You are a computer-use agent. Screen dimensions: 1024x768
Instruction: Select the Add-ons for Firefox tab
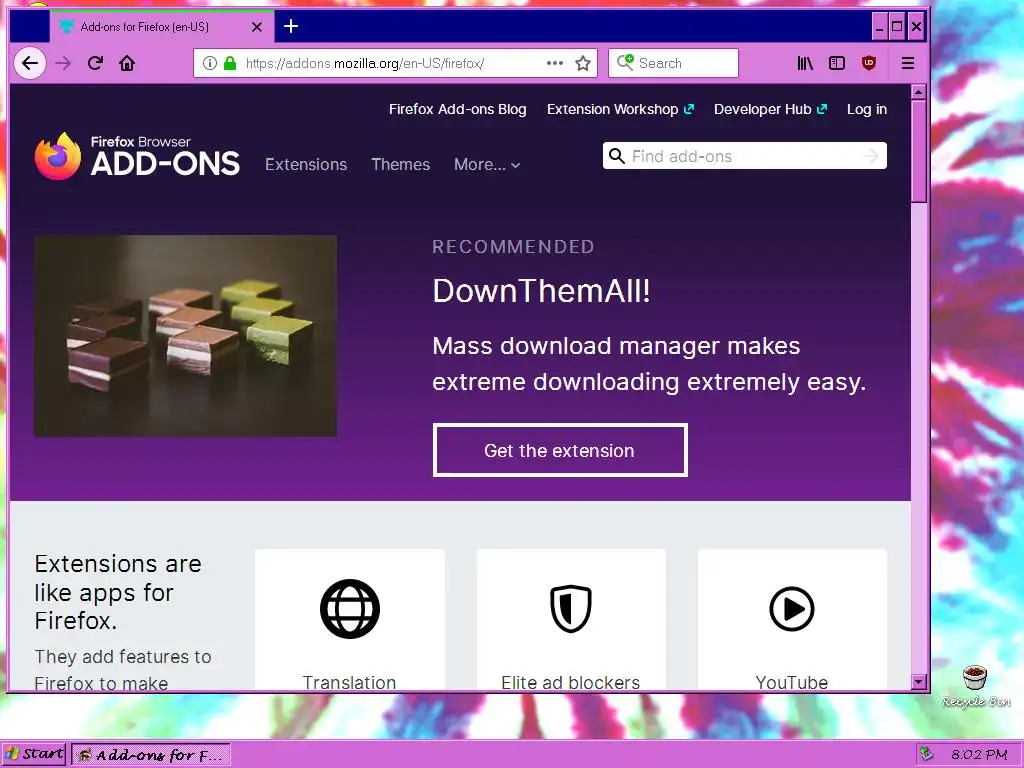(x=160, y=27)
